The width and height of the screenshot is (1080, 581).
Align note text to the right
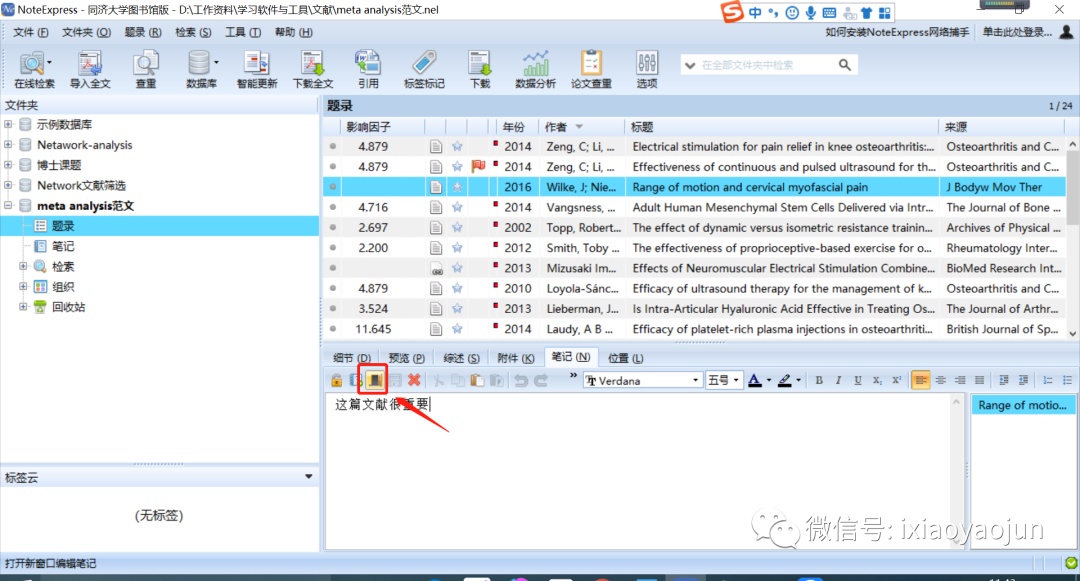tap(959, 380)
